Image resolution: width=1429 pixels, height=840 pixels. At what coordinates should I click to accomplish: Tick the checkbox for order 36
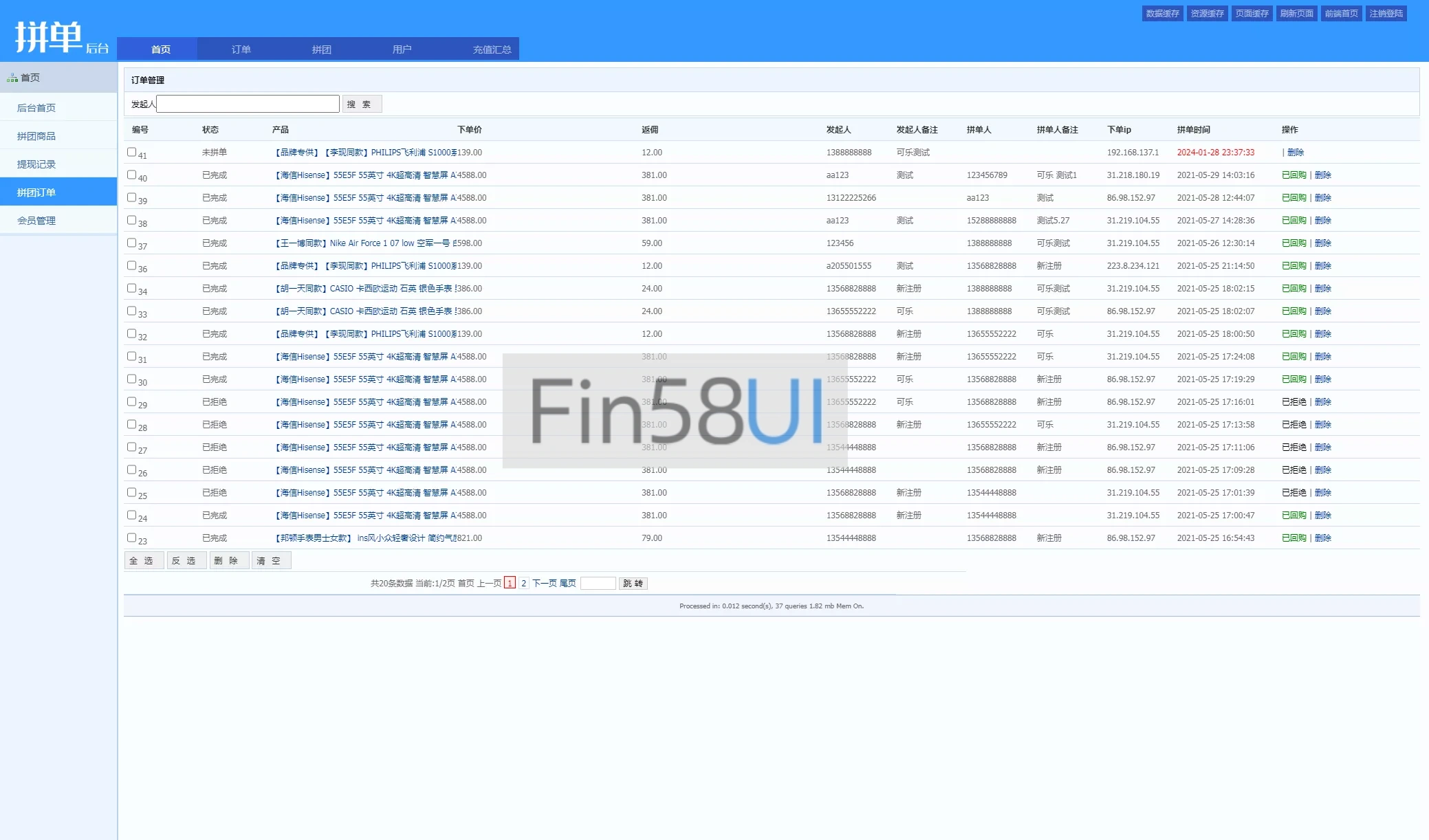(131, 265)
